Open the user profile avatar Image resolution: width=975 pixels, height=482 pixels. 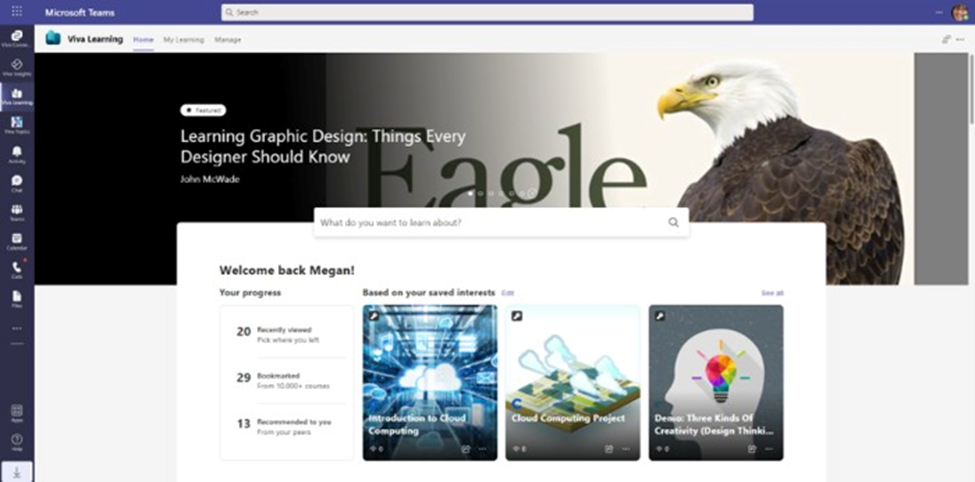[959, 12]
